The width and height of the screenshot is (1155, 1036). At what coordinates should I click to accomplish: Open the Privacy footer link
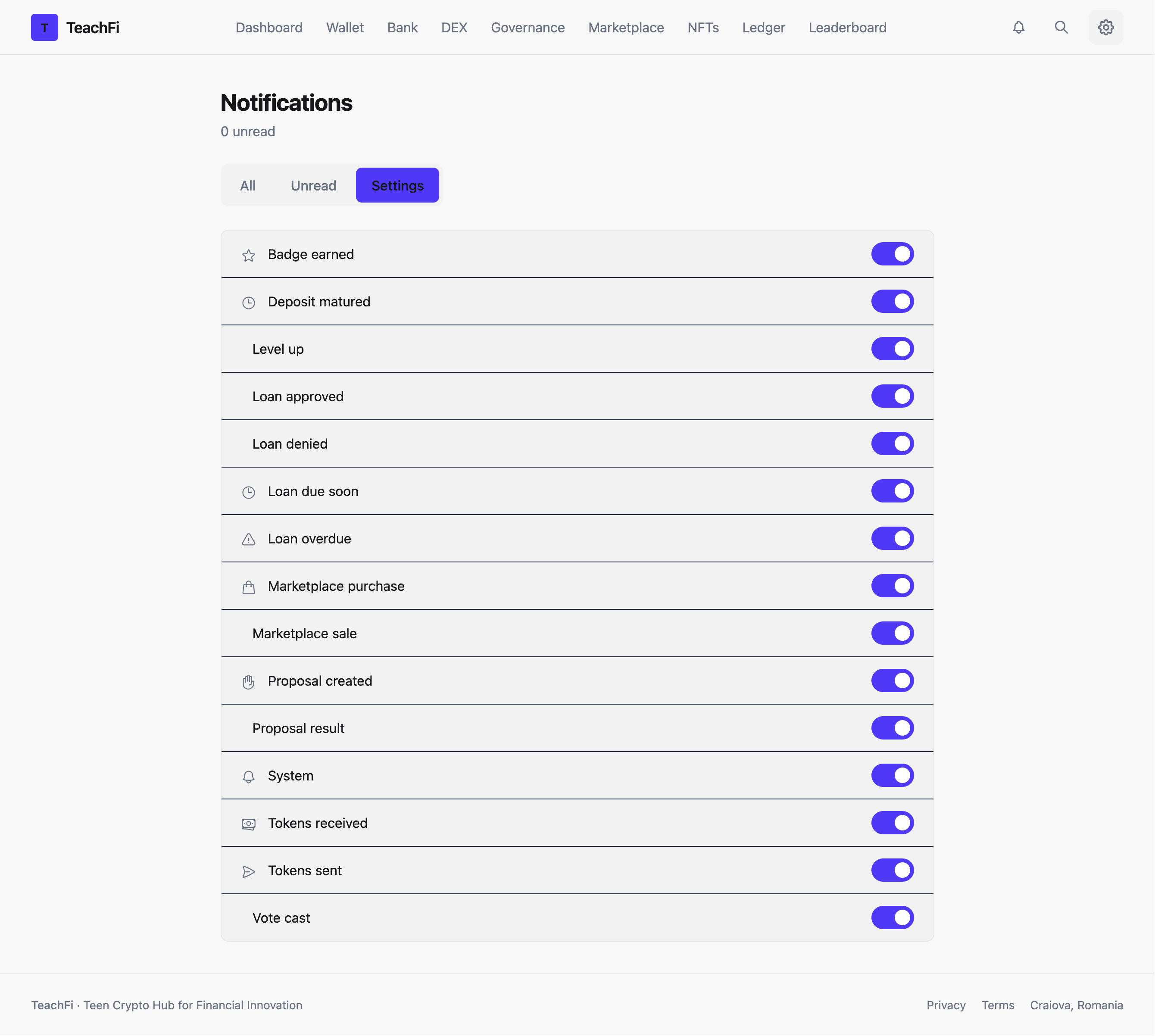(946, 1005)
